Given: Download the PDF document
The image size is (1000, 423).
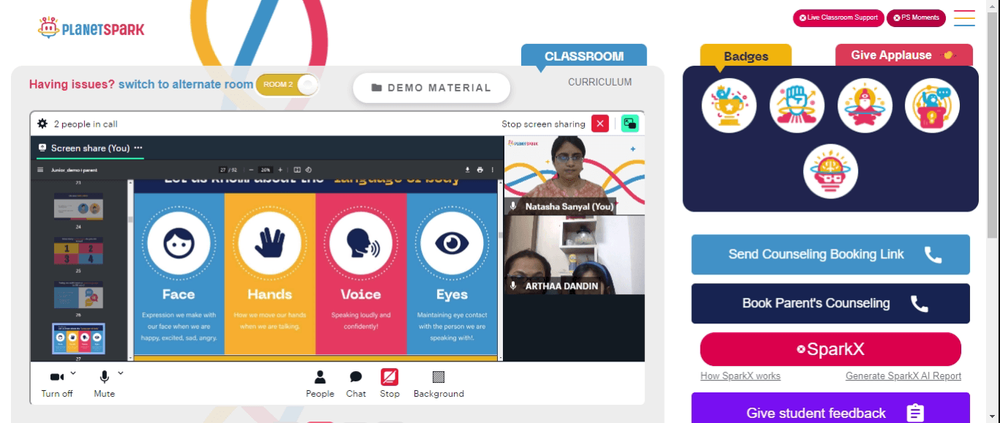Looking at the screenshot, I should coord(467,170).
